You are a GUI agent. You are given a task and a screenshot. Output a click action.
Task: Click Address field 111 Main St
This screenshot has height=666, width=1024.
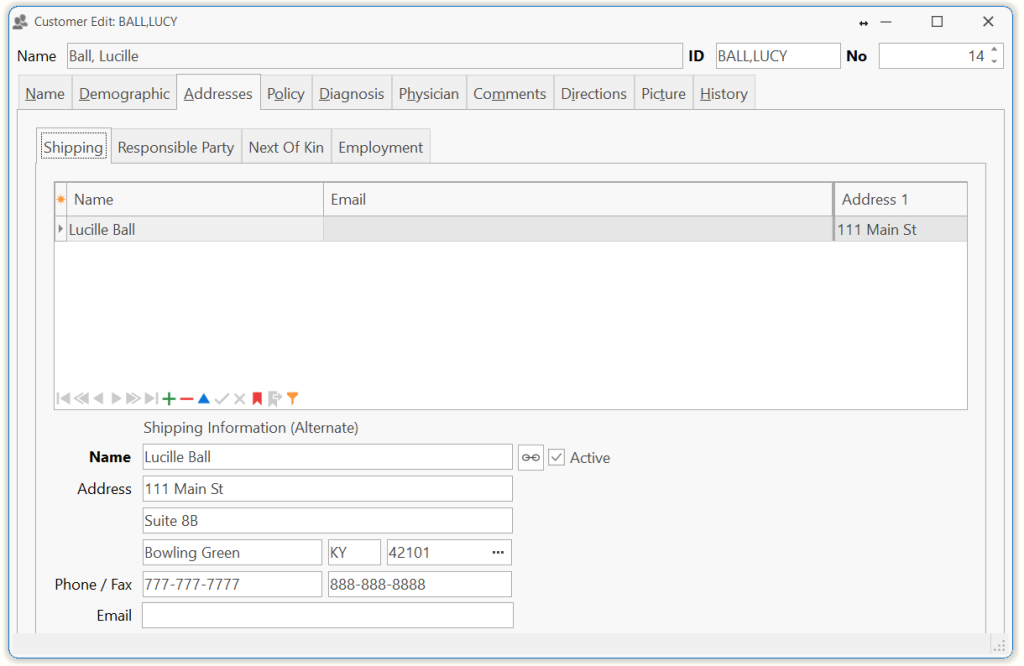pos(327,489)
